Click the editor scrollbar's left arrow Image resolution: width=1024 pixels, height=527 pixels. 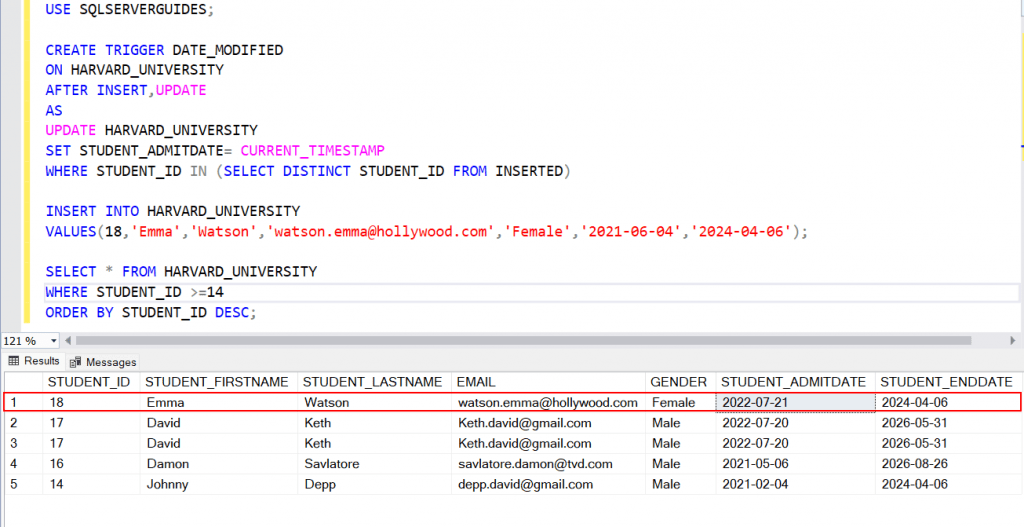click(x=68, y=340)
